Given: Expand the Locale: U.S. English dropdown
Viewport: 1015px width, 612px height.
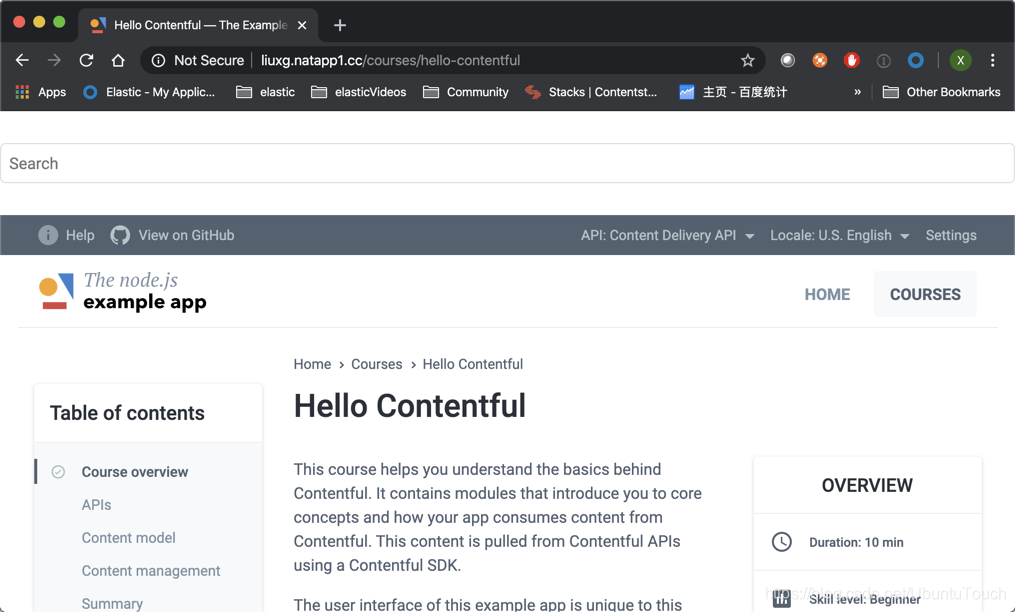Looking at the screenshot, I should click(x=840, y=235).
